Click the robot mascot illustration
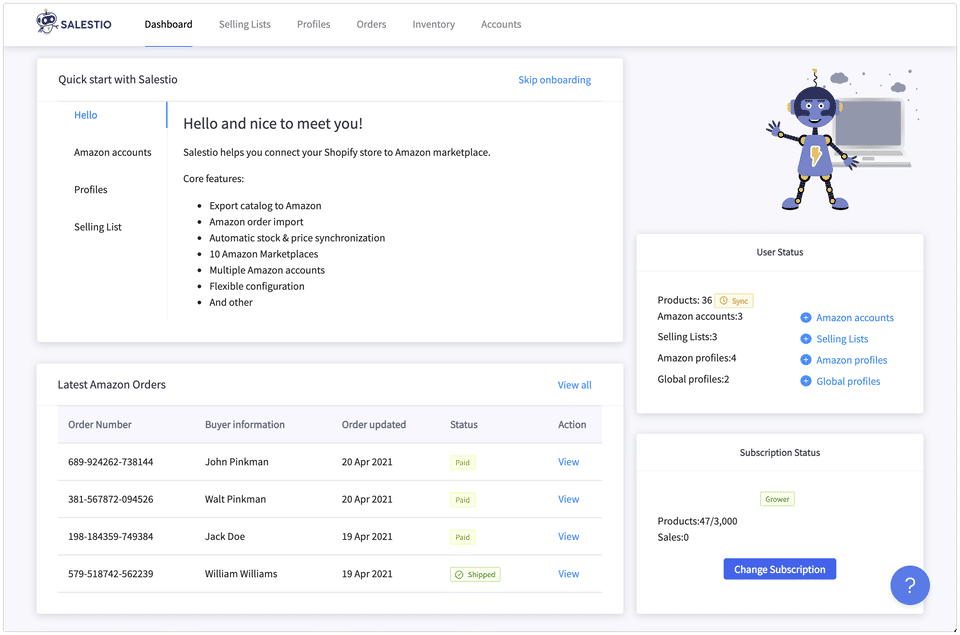The width and height of the screenshot is (960, 635). pyautogui.click(x=841, y=140)
